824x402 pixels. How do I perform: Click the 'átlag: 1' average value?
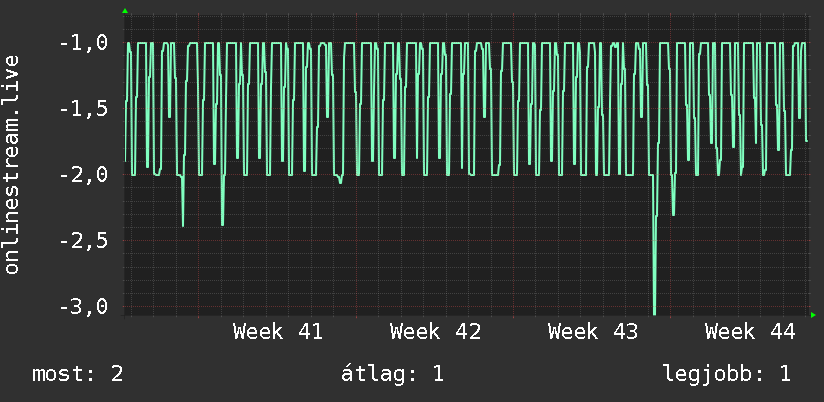click(392, 374)
